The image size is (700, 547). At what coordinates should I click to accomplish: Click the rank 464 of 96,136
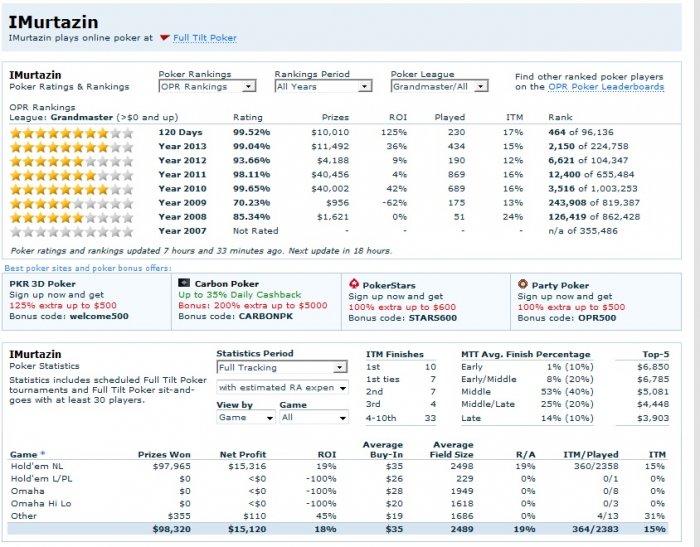click(x=581, y=133)
